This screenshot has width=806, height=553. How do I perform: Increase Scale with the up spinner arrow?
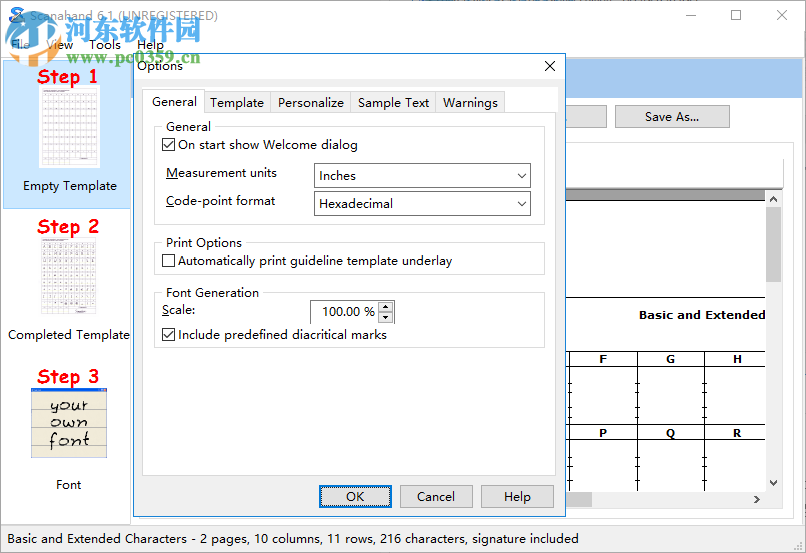[386, 307]
